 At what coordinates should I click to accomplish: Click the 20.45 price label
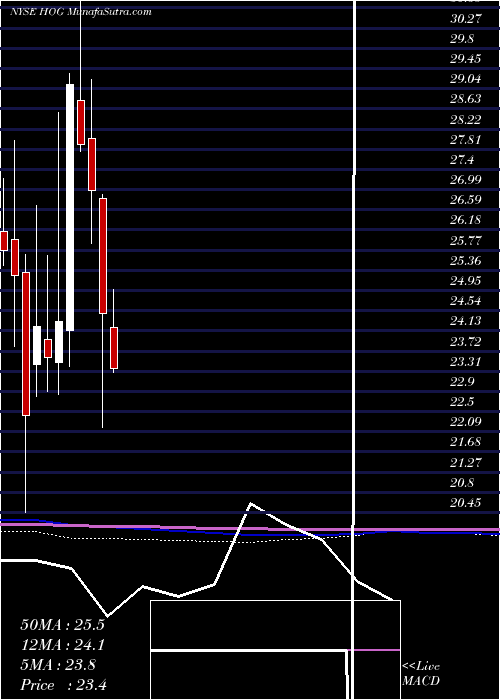point(466,503)
